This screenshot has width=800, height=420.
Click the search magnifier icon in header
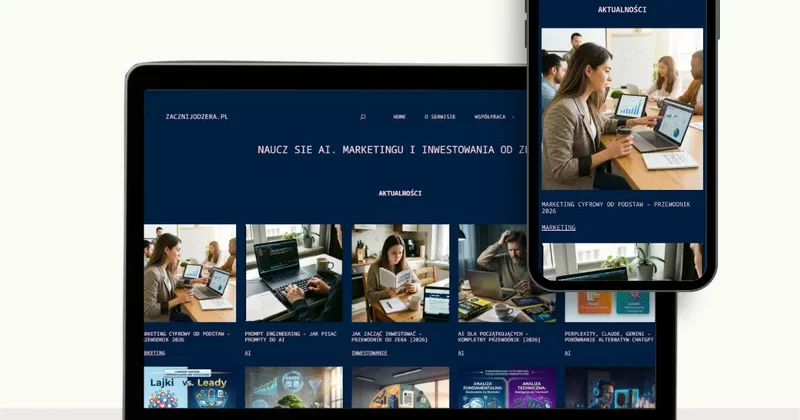point(363,117)
